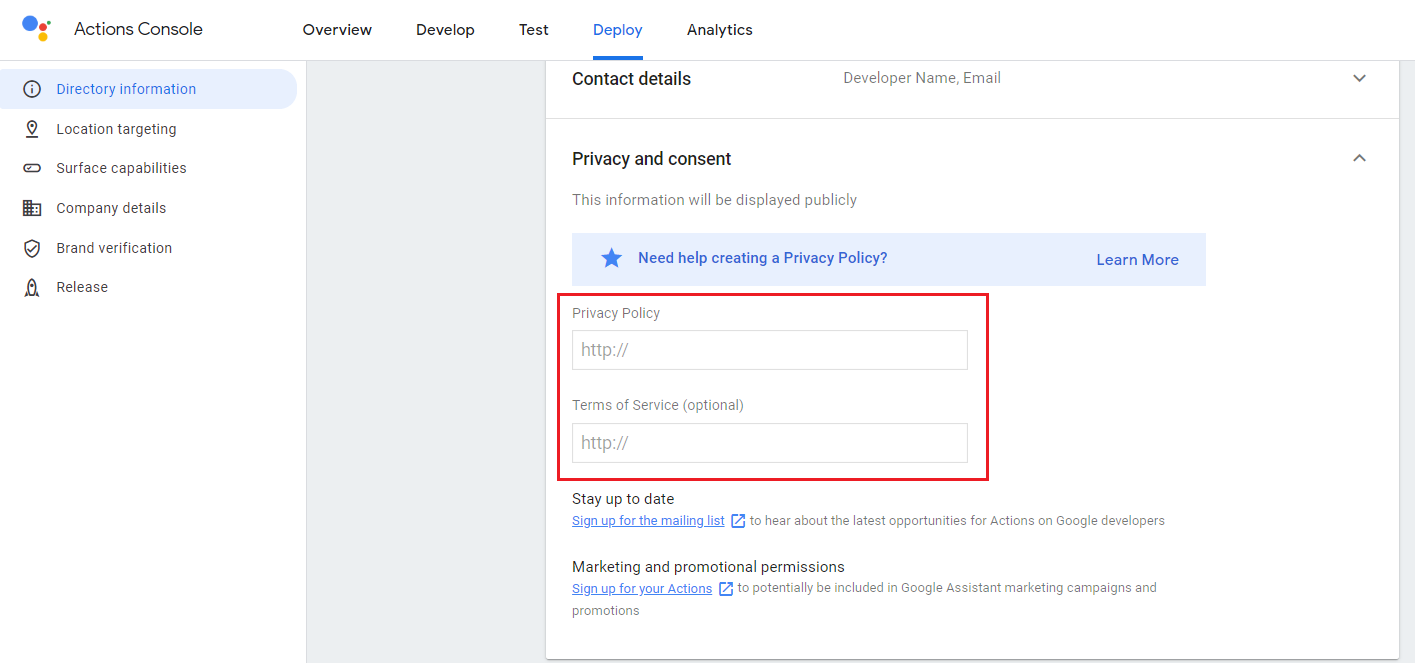Click the Terms of Service URL field
Image resolution: width=1415 pixels, height=663 pixels.
pyautogui.click(x=769, y=443)
